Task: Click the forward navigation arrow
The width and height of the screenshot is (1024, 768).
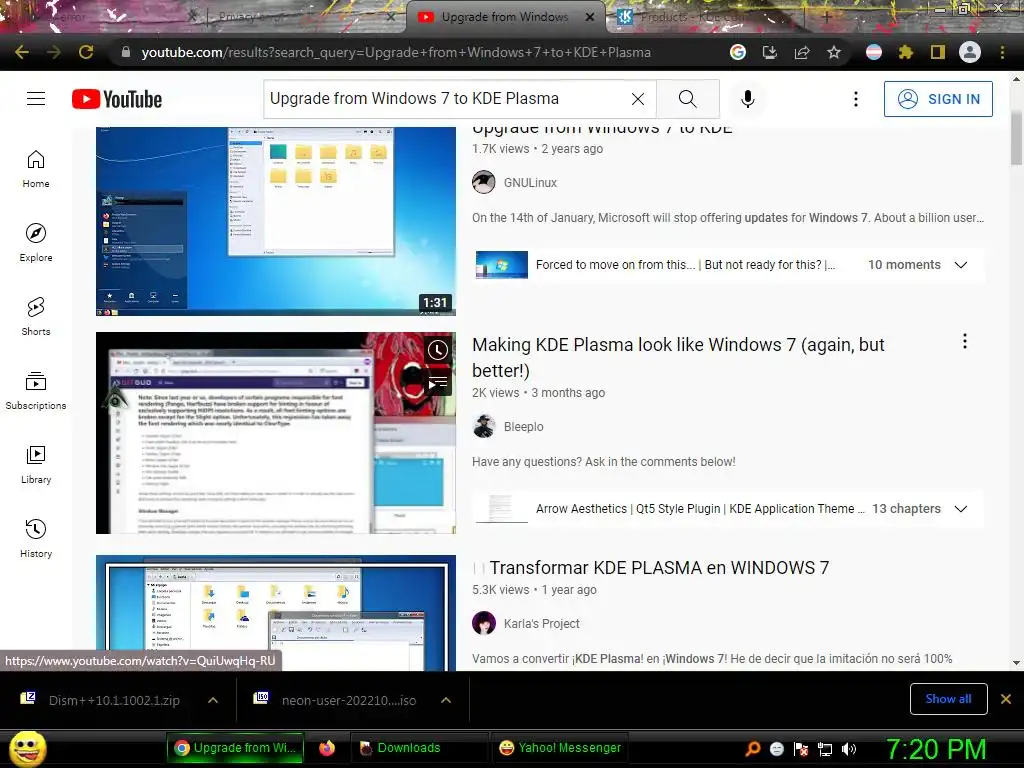Action: tap(54, 52)
